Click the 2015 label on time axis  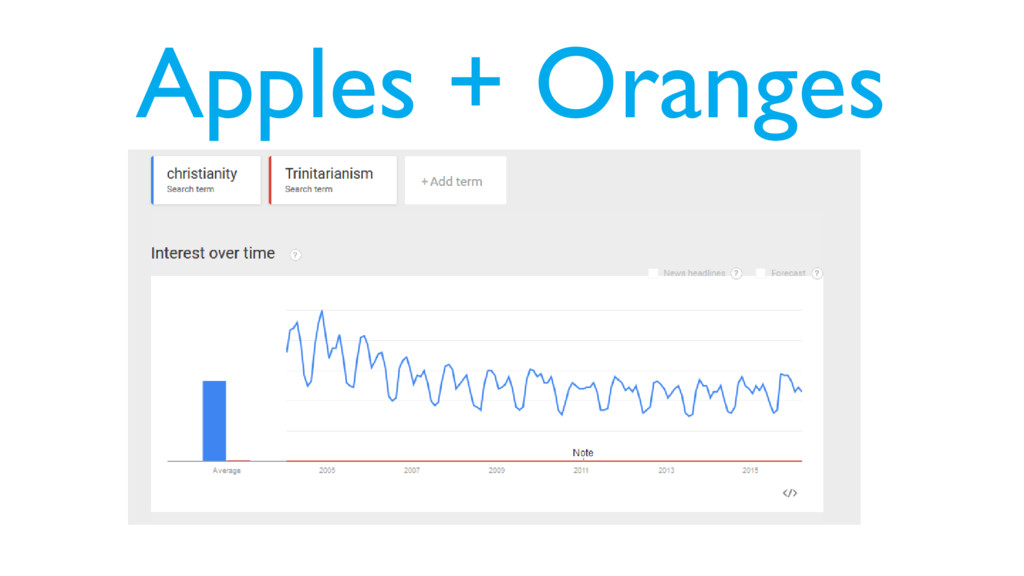(x=750, y=470)
